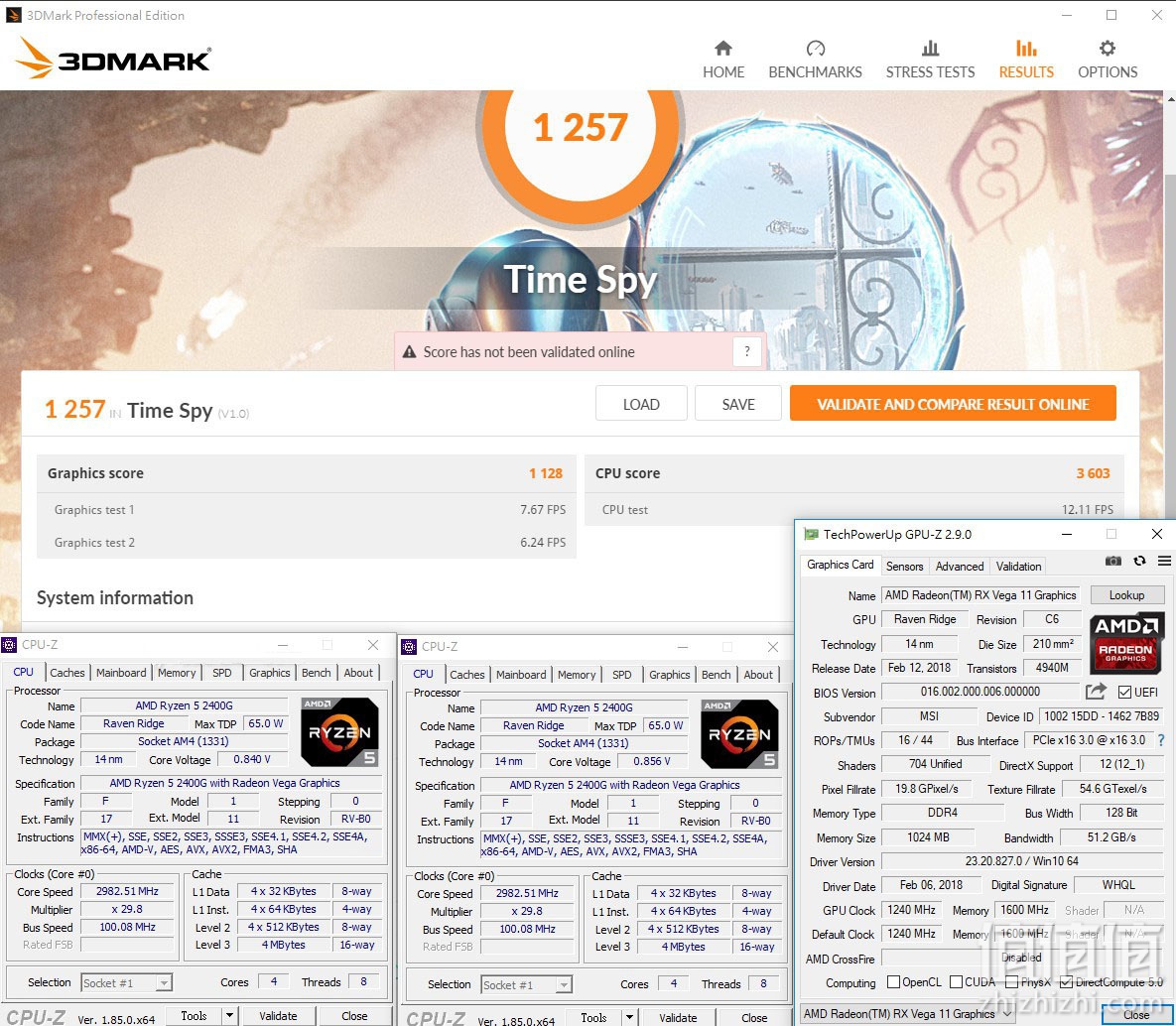1176x1026 pixels.
Task: Click the Graphics score value 1 128
Action: pos(546,473)
